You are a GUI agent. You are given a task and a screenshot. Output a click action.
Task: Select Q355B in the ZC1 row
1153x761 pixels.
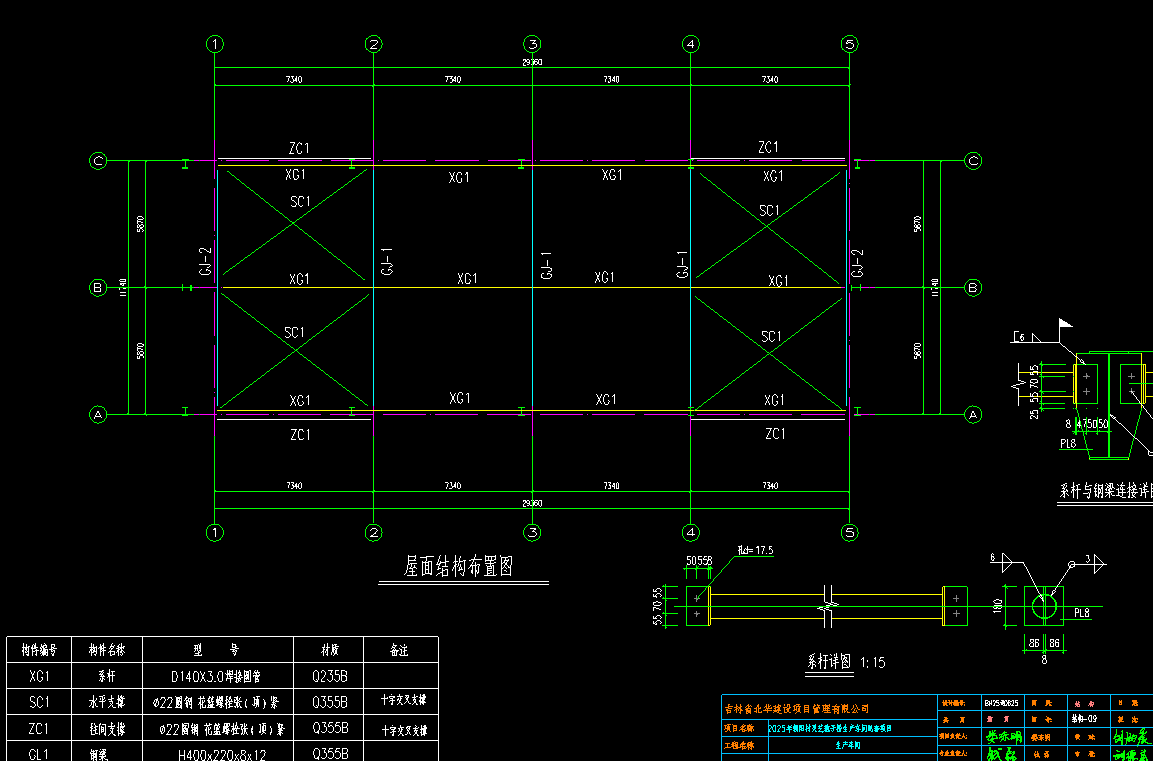coord(329,729)
